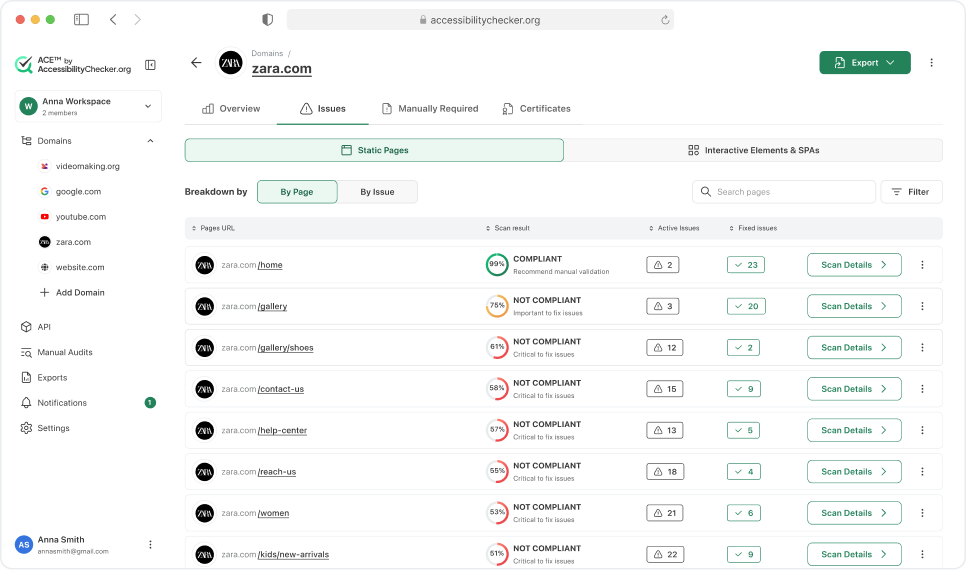Navigate back in browser toolbar
The width and height of the screenshot is (966, 570).
coord(113,20)
